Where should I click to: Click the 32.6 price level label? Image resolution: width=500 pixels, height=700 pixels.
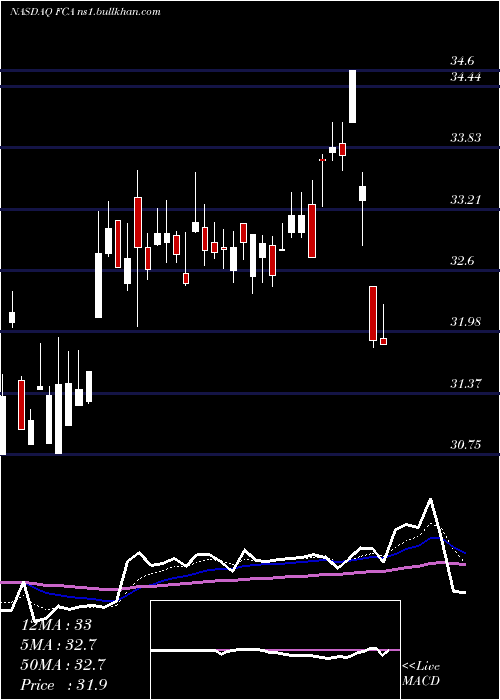coord(462,261)
